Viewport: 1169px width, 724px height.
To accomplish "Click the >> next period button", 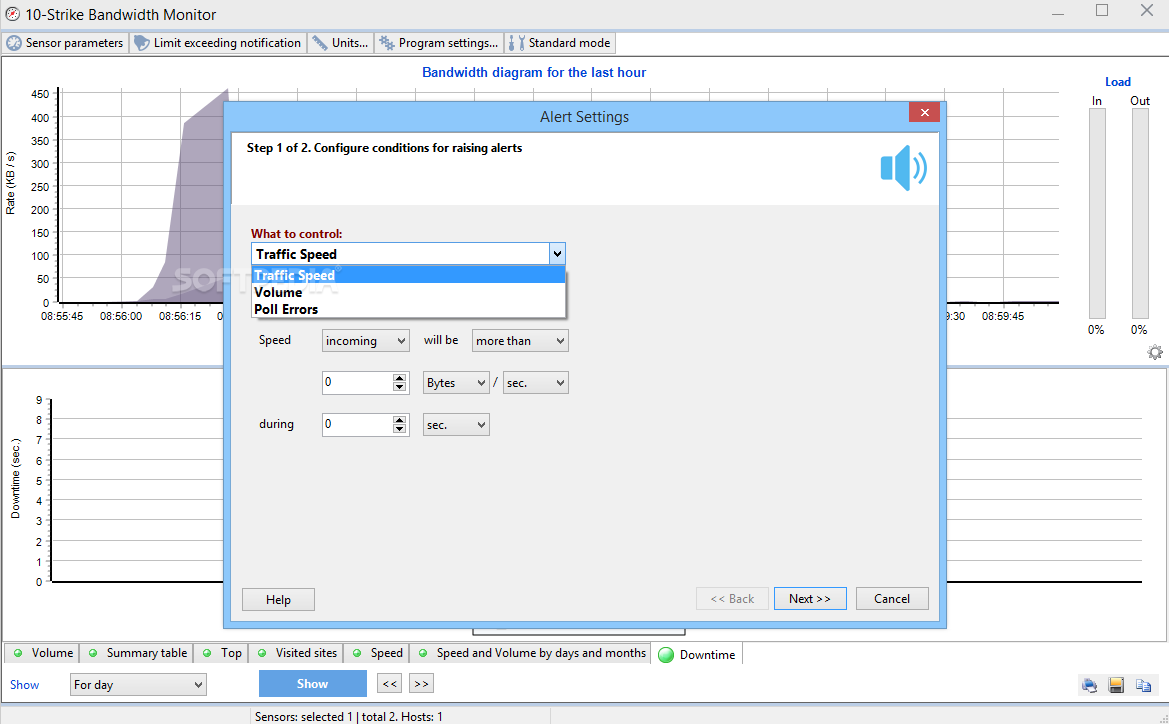I will [421, 684].
